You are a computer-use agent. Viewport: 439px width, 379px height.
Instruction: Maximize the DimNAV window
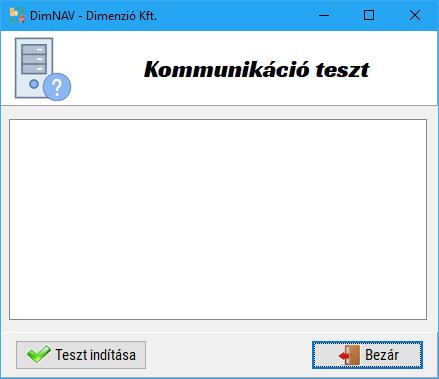tap(369, 15)
